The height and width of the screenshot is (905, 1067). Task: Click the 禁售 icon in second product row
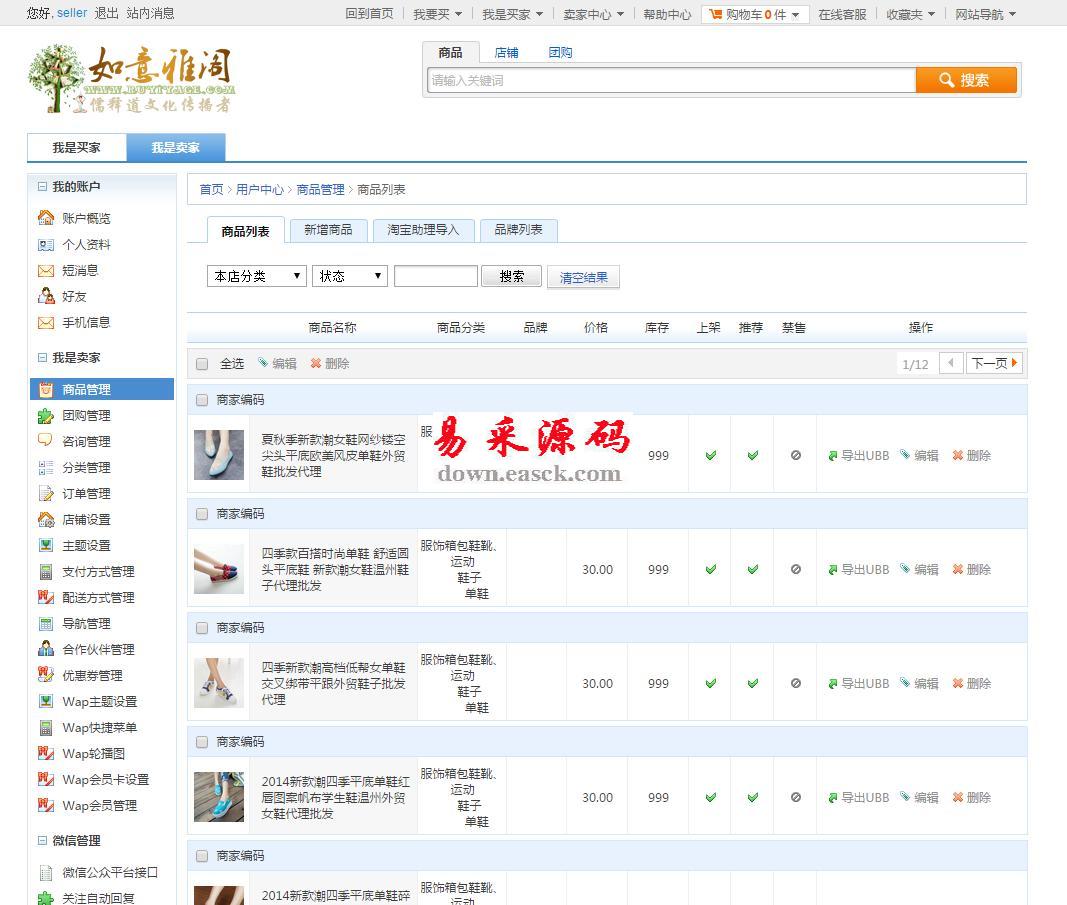click(795, 570)
